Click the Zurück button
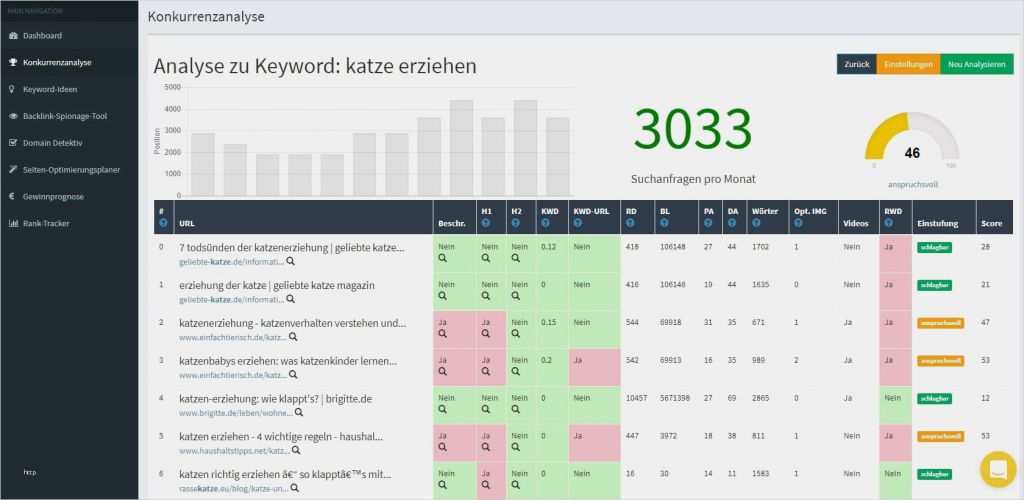 (856, 65)
